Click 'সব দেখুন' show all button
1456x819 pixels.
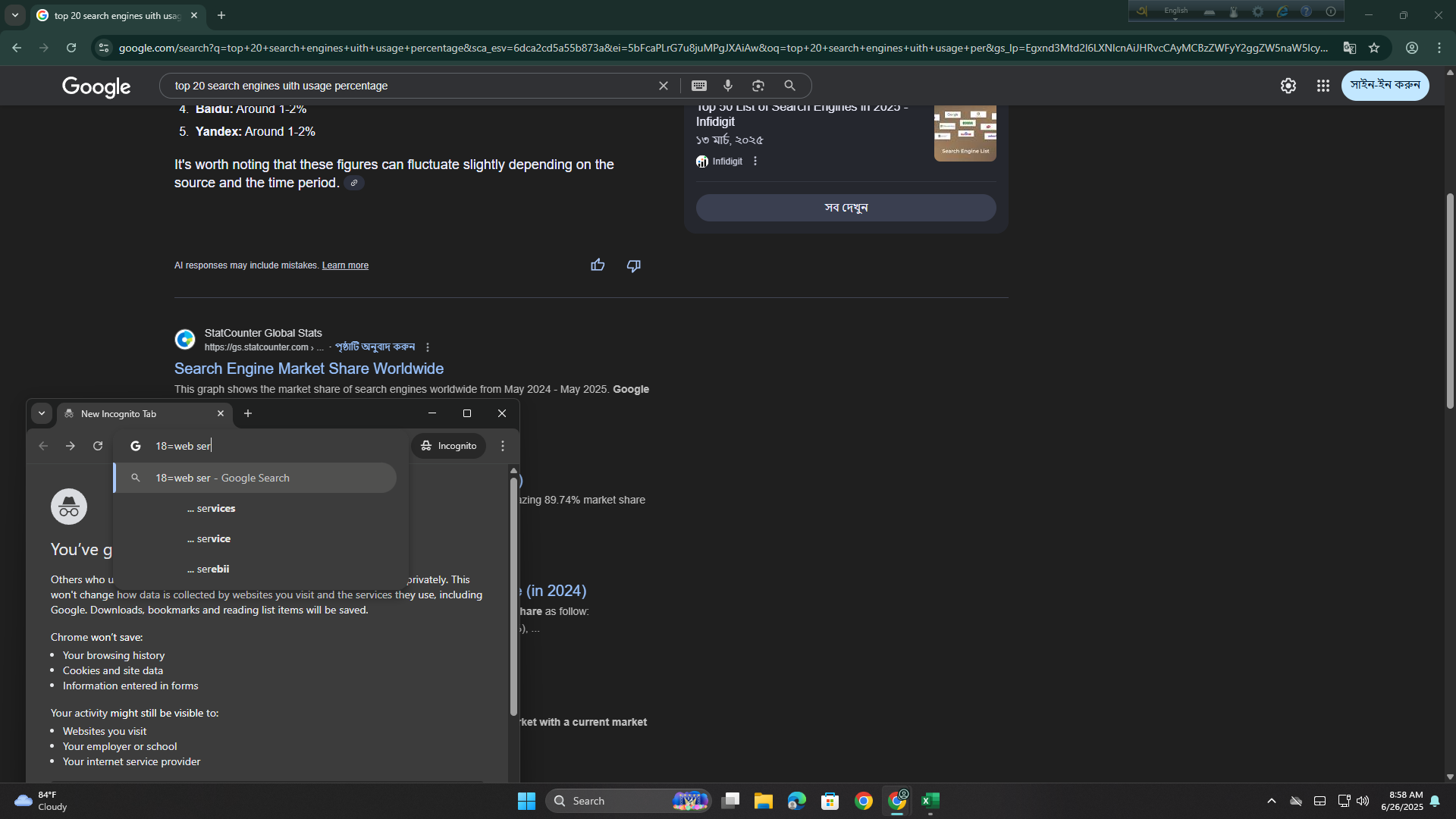(846, 208)
